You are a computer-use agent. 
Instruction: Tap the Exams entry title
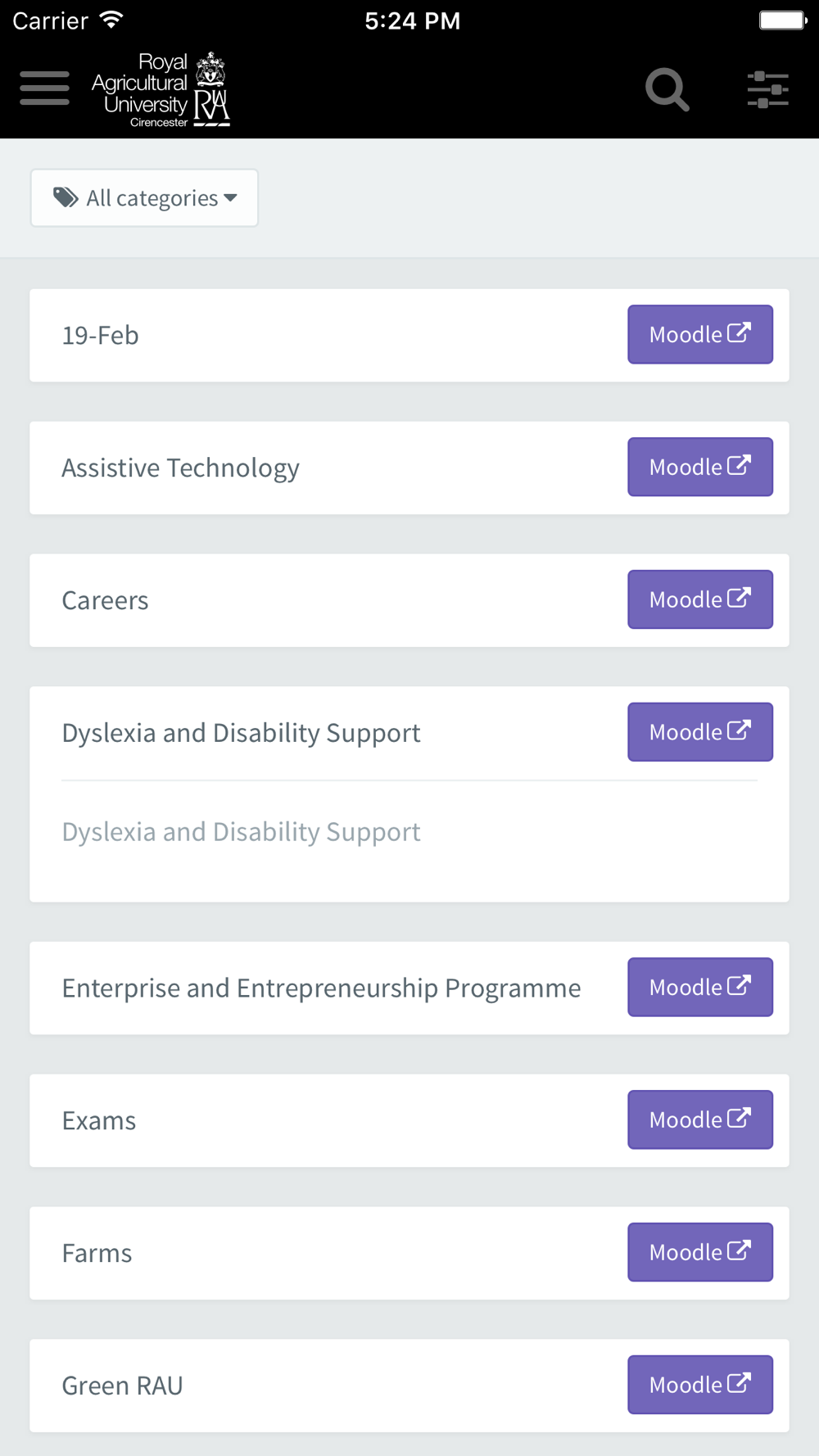point(99,1121)
